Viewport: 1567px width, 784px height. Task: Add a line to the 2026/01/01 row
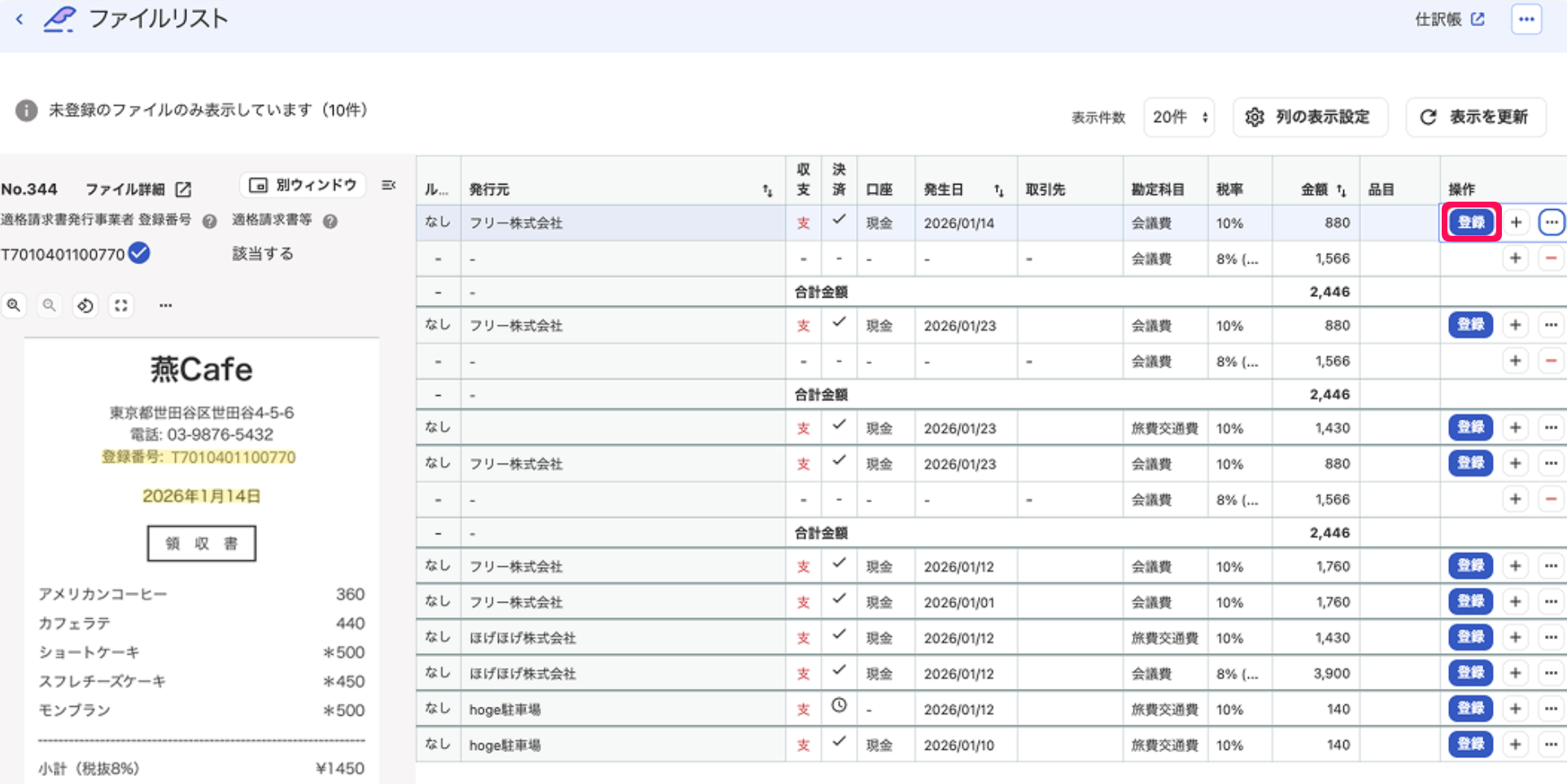[x=1516, y=602]
